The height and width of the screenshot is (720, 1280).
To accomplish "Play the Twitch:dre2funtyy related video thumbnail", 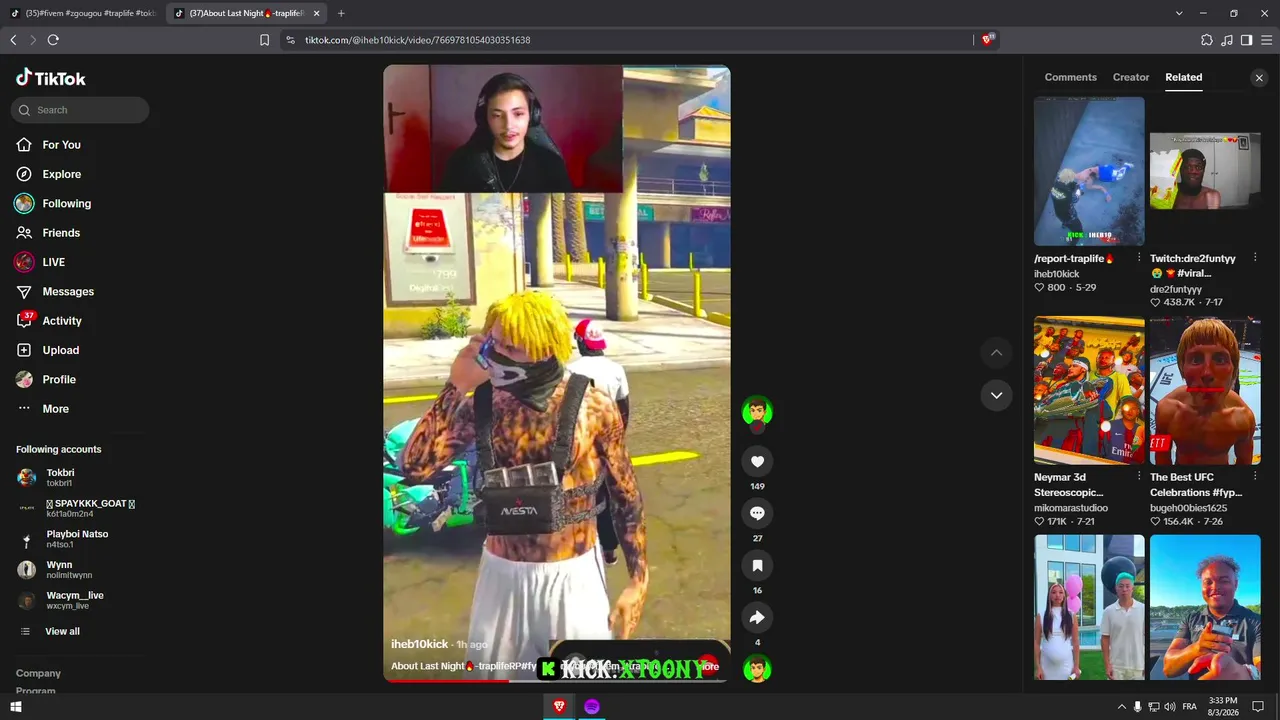I will (1205, 171).
